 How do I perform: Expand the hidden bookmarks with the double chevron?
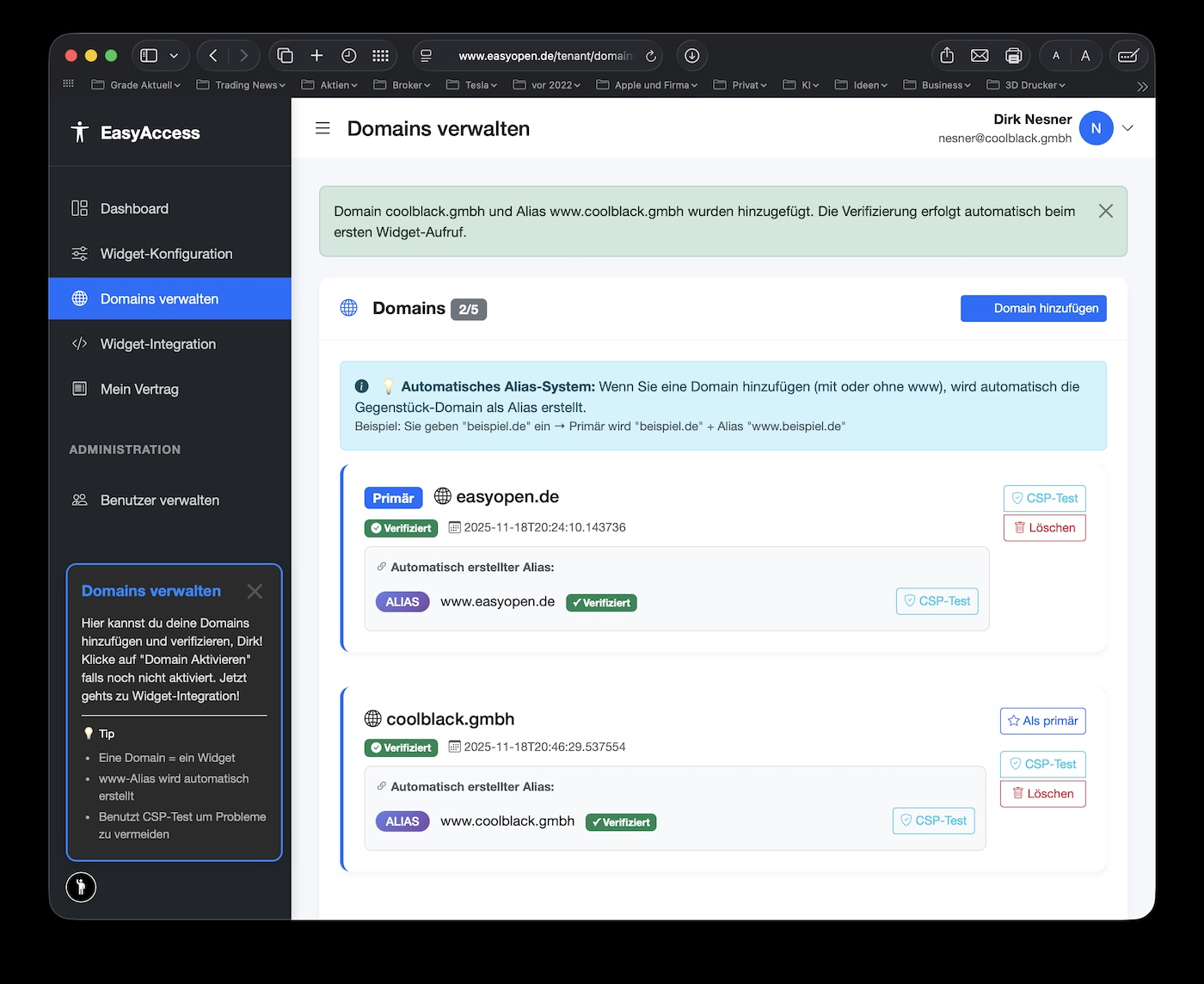(1142, 86)
